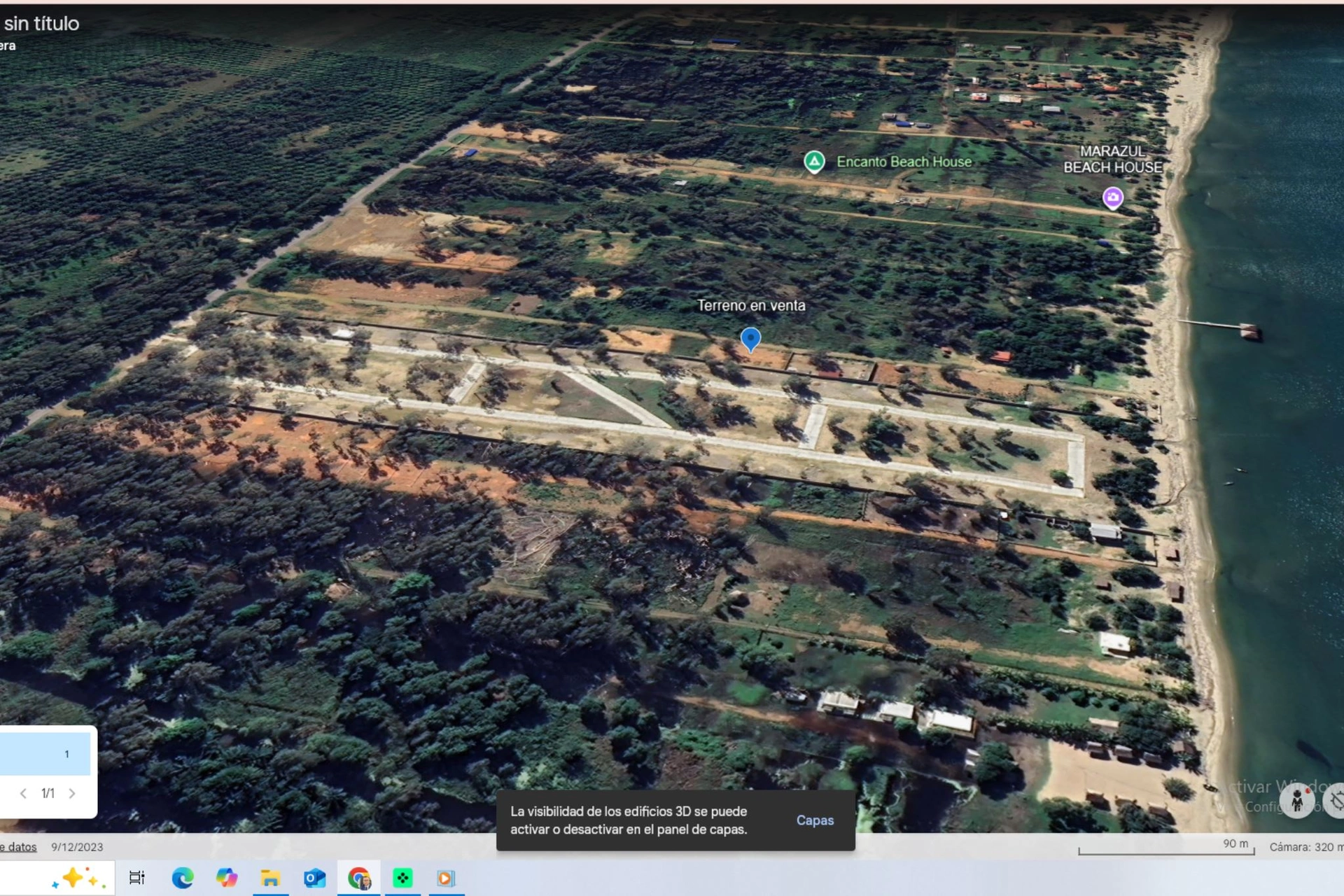Go to next slide with right chevron

(72, 793)
